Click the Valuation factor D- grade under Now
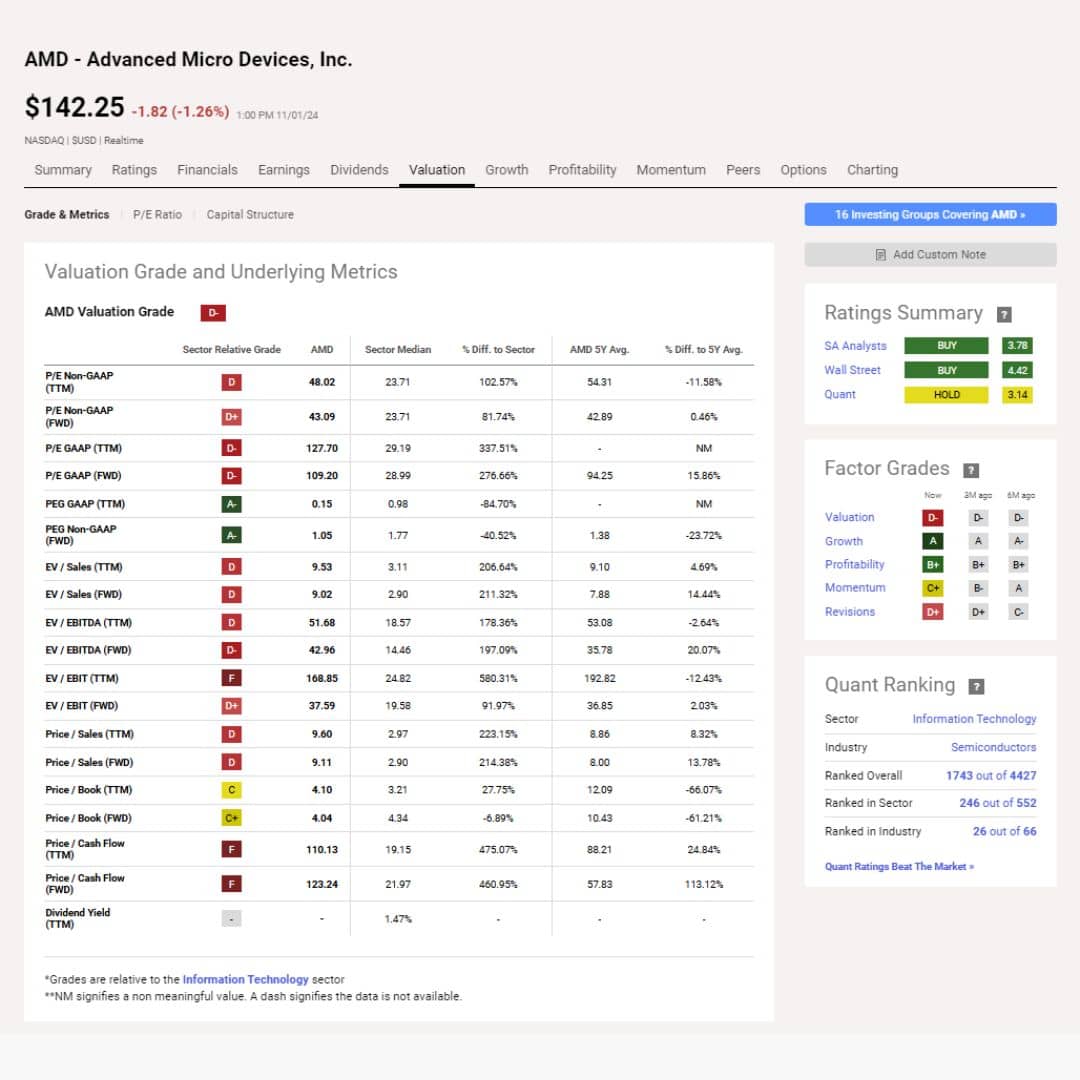 coord(933,518)
